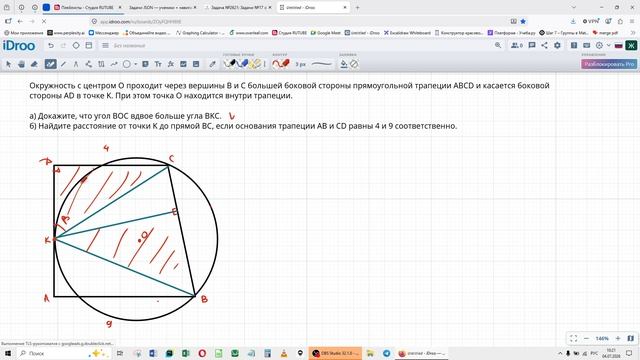The width and height of the screenshot is (640, 360).
Task: Open the Graphing Calculator bookmark
Action: pos(200,33)
